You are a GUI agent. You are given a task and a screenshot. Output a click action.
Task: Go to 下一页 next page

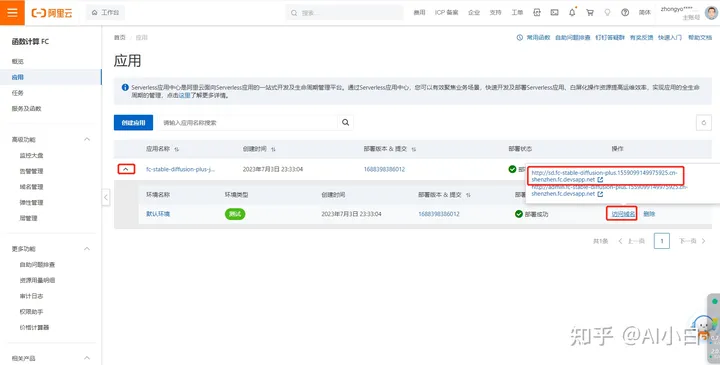(x=692, y=241)
